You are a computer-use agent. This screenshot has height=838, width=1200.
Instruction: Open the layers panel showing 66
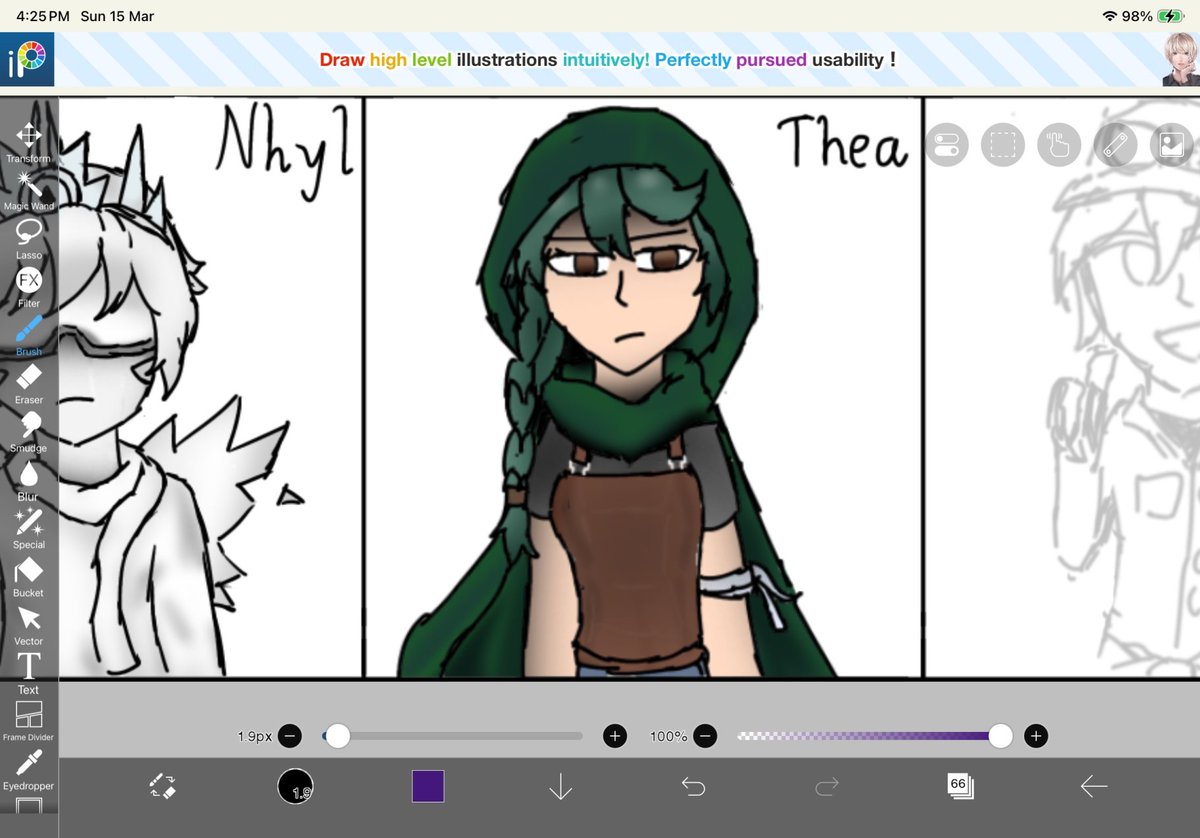960,786
